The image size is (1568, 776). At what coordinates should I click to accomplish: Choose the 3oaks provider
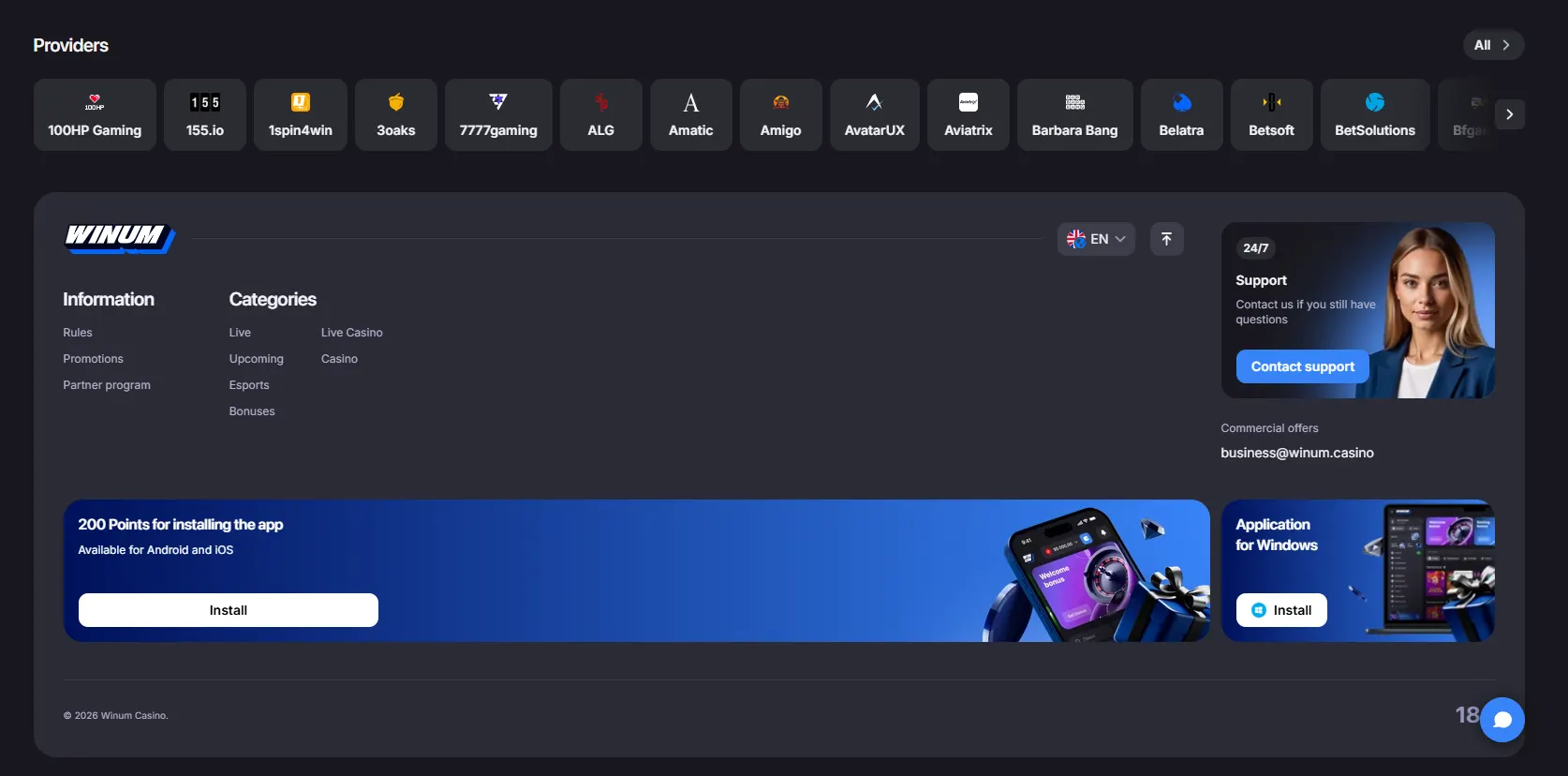click(396, 114)
